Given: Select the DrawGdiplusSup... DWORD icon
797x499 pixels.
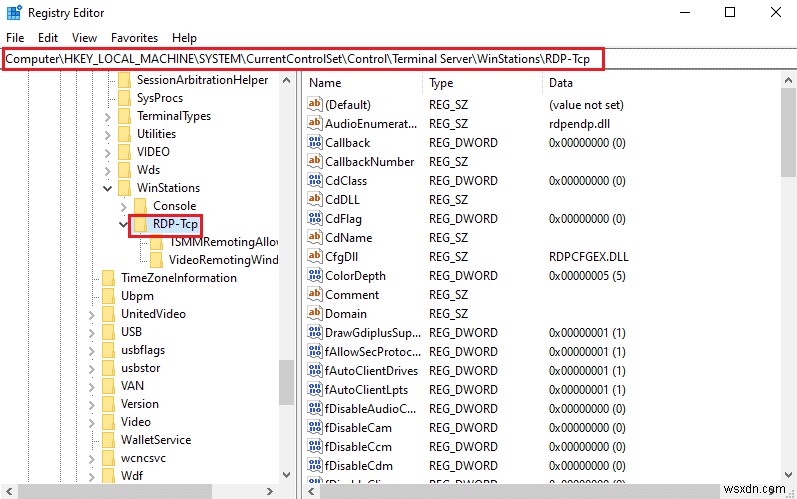Looking at the screenshot, I should 315,332.
